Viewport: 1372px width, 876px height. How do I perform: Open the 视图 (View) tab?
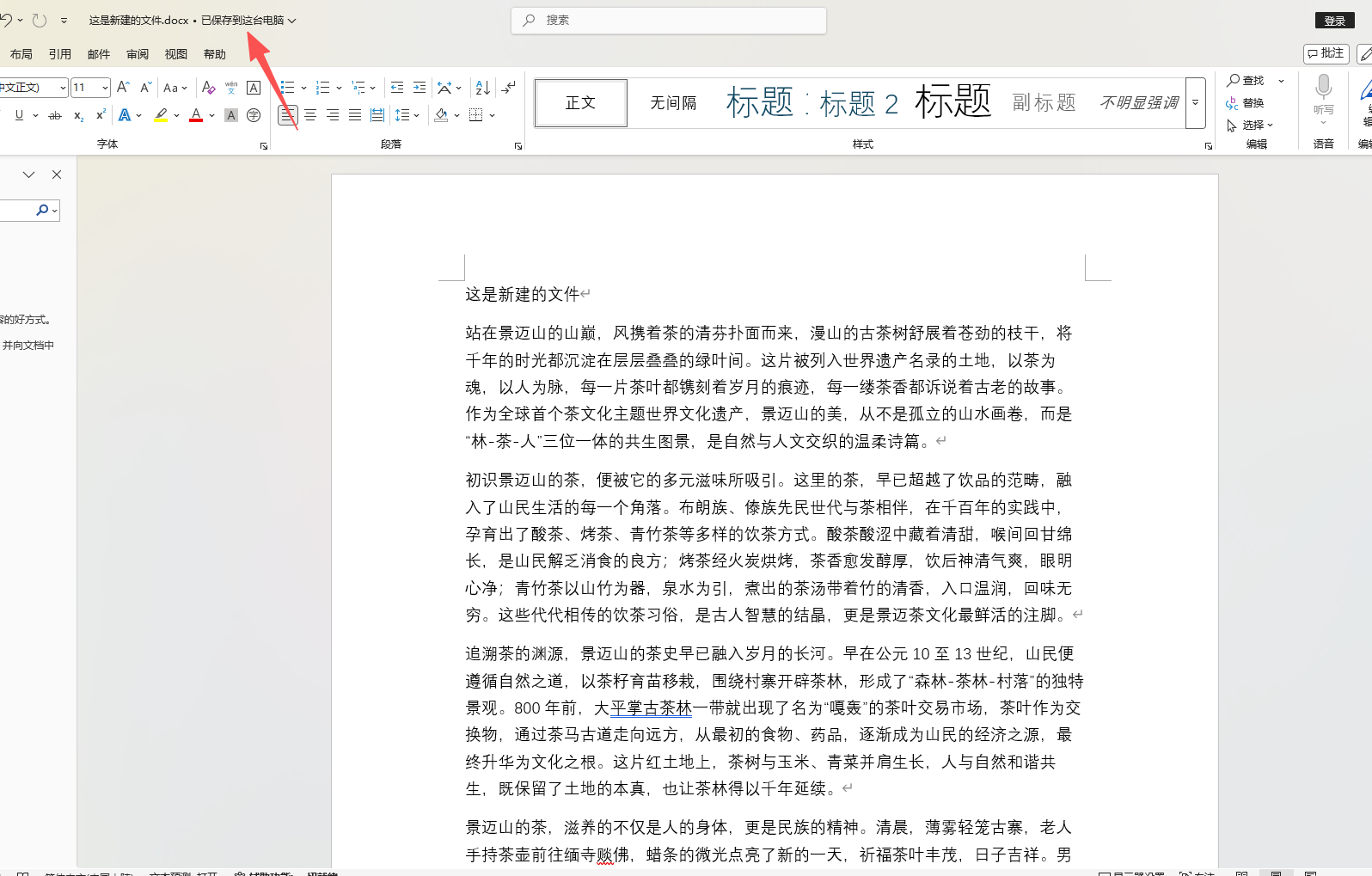click(176, 54)
